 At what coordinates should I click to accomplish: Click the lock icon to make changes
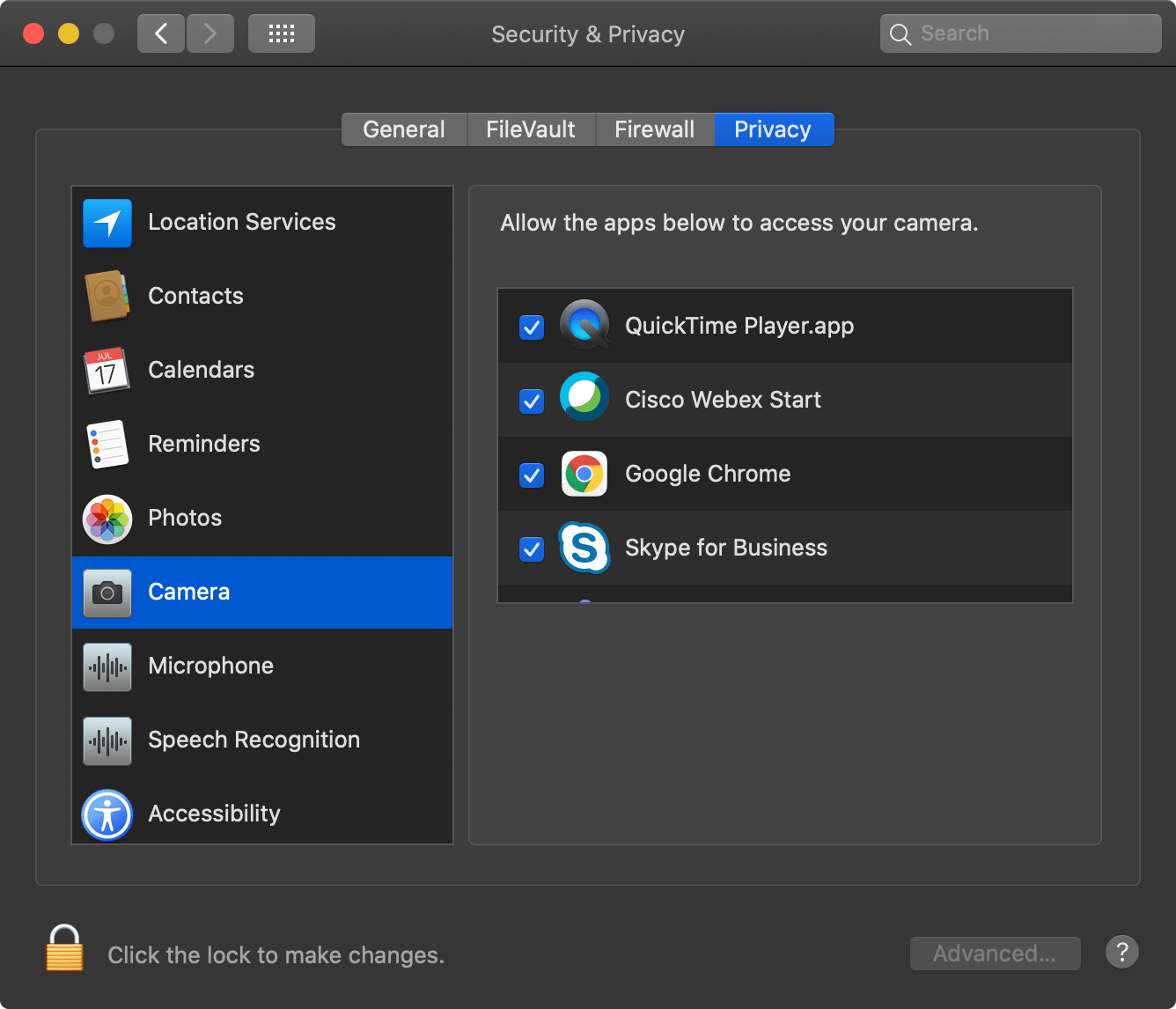click(64, 949)
